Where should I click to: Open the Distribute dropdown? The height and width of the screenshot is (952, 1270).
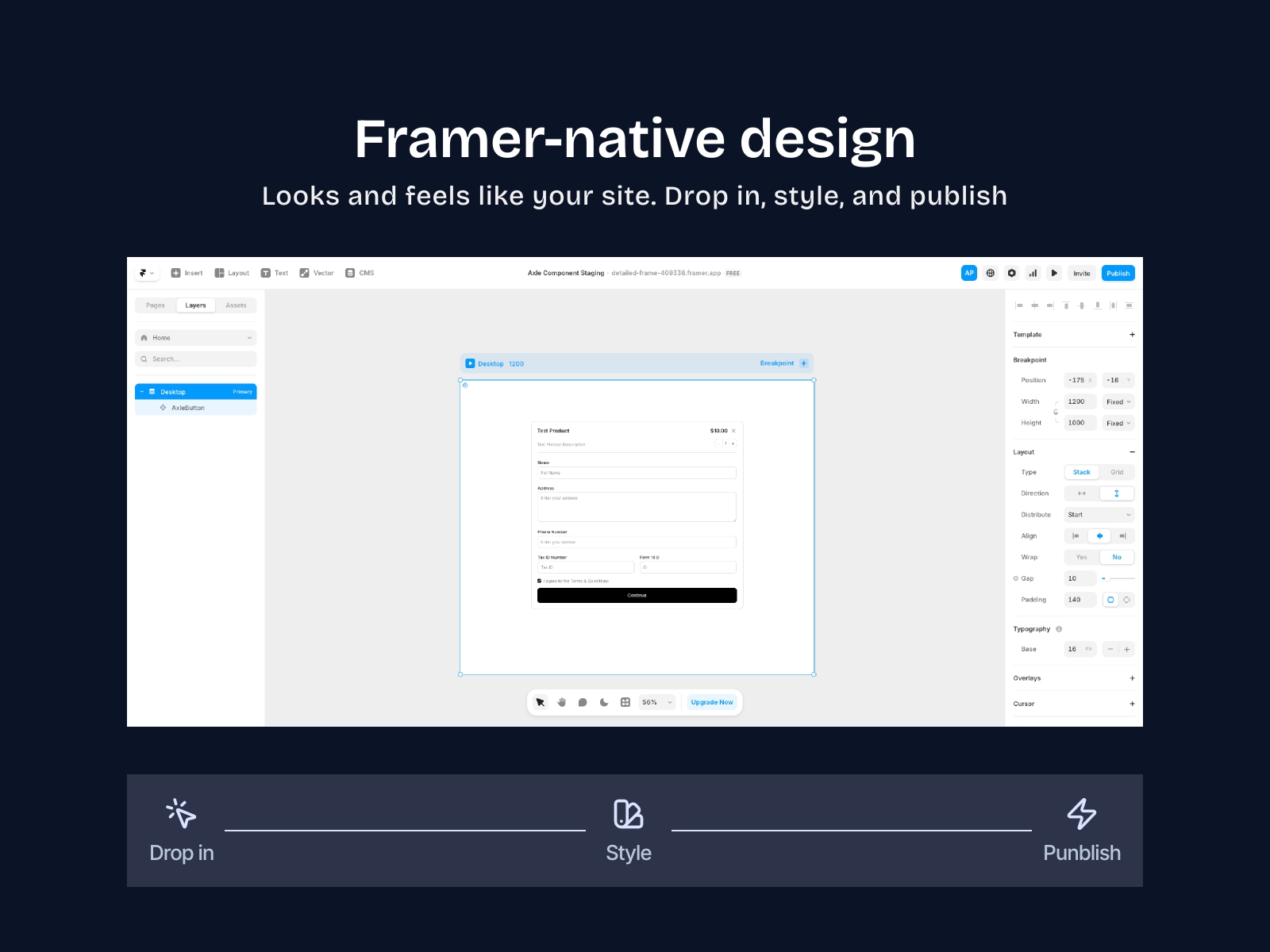[x=1099, y=514]
